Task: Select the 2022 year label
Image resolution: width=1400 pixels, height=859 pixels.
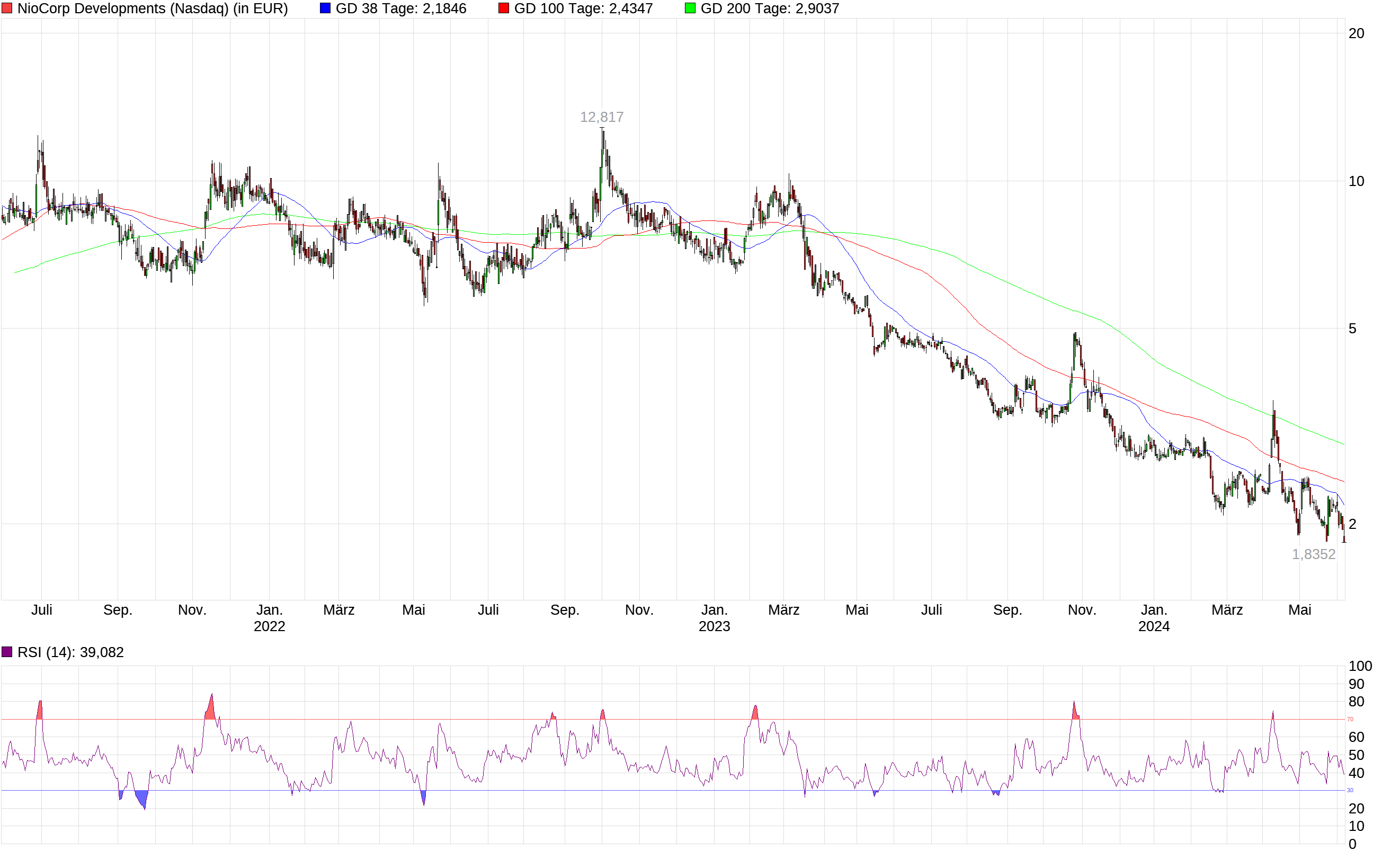Action: coord(270,626)
